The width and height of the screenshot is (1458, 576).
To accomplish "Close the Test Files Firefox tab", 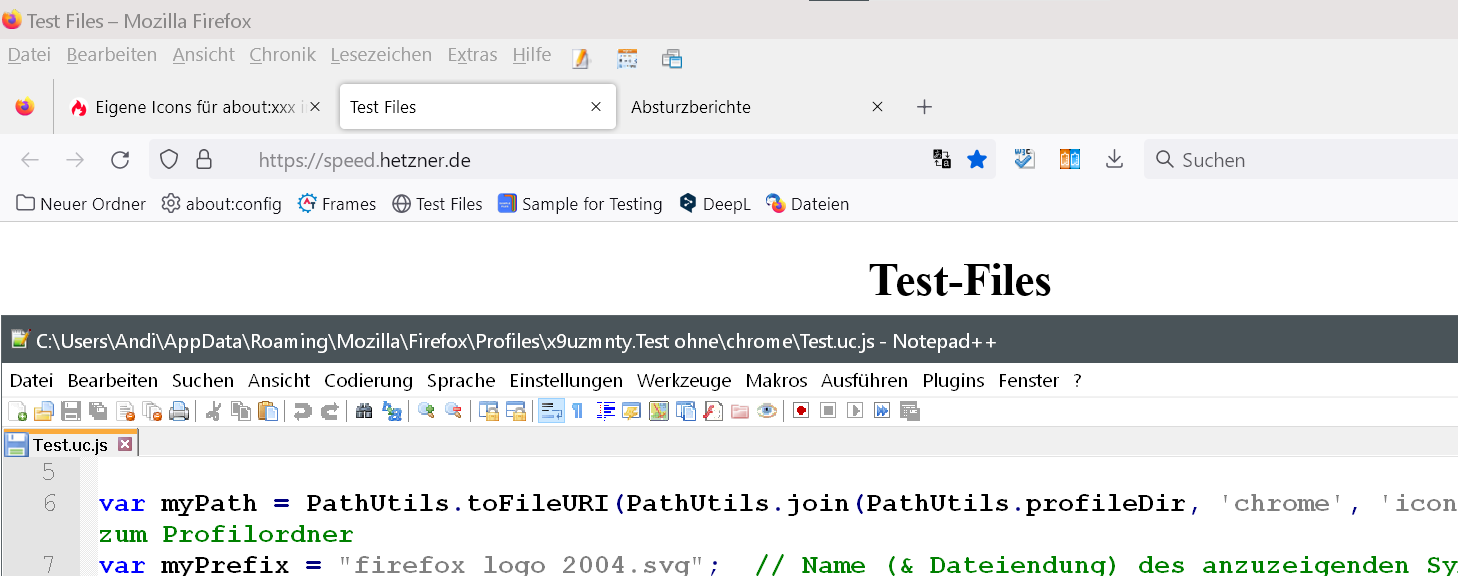I will [x=596, y=107].
